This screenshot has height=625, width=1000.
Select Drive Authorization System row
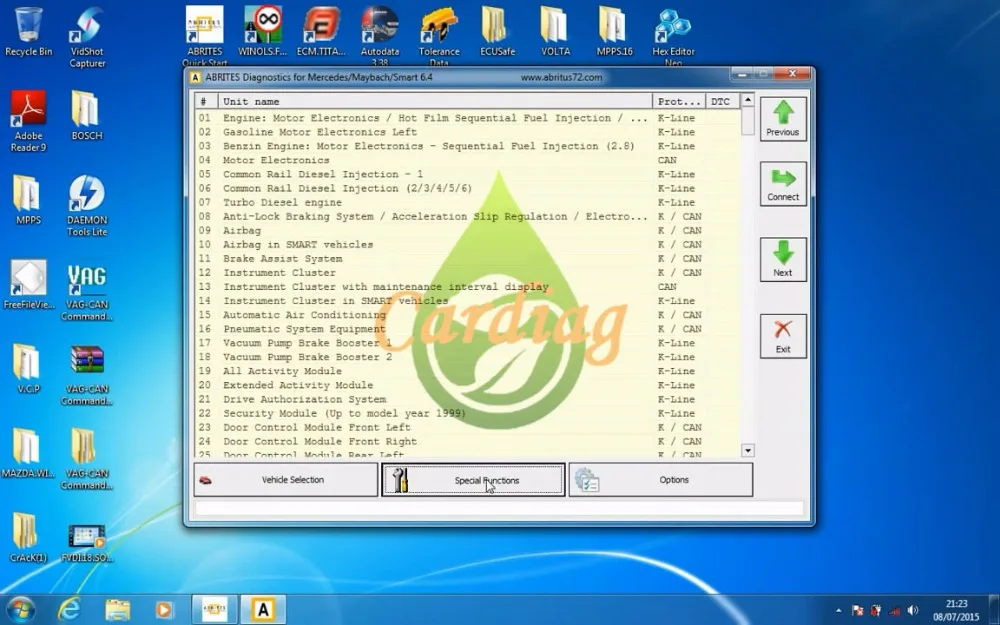click(468, 399)
